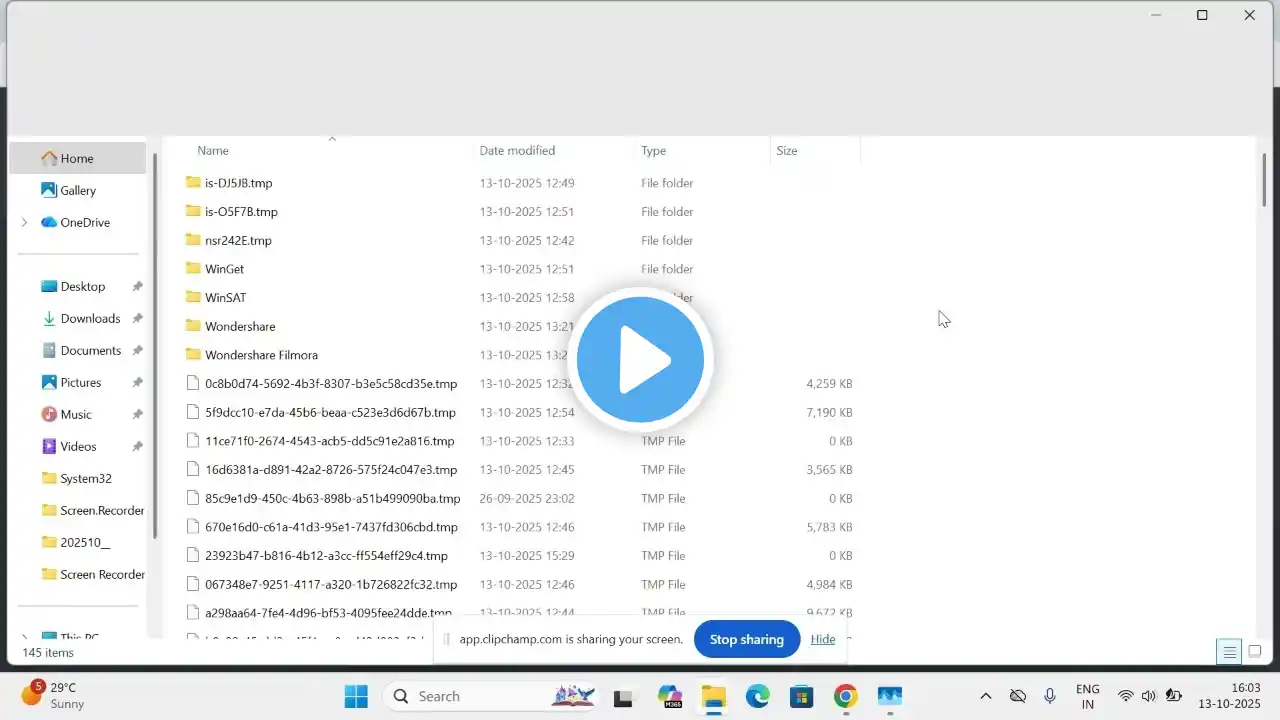The image size is (1280, 720).
Task: Click the microphone icon in system tray
Action: click(x=1050, y=696)
